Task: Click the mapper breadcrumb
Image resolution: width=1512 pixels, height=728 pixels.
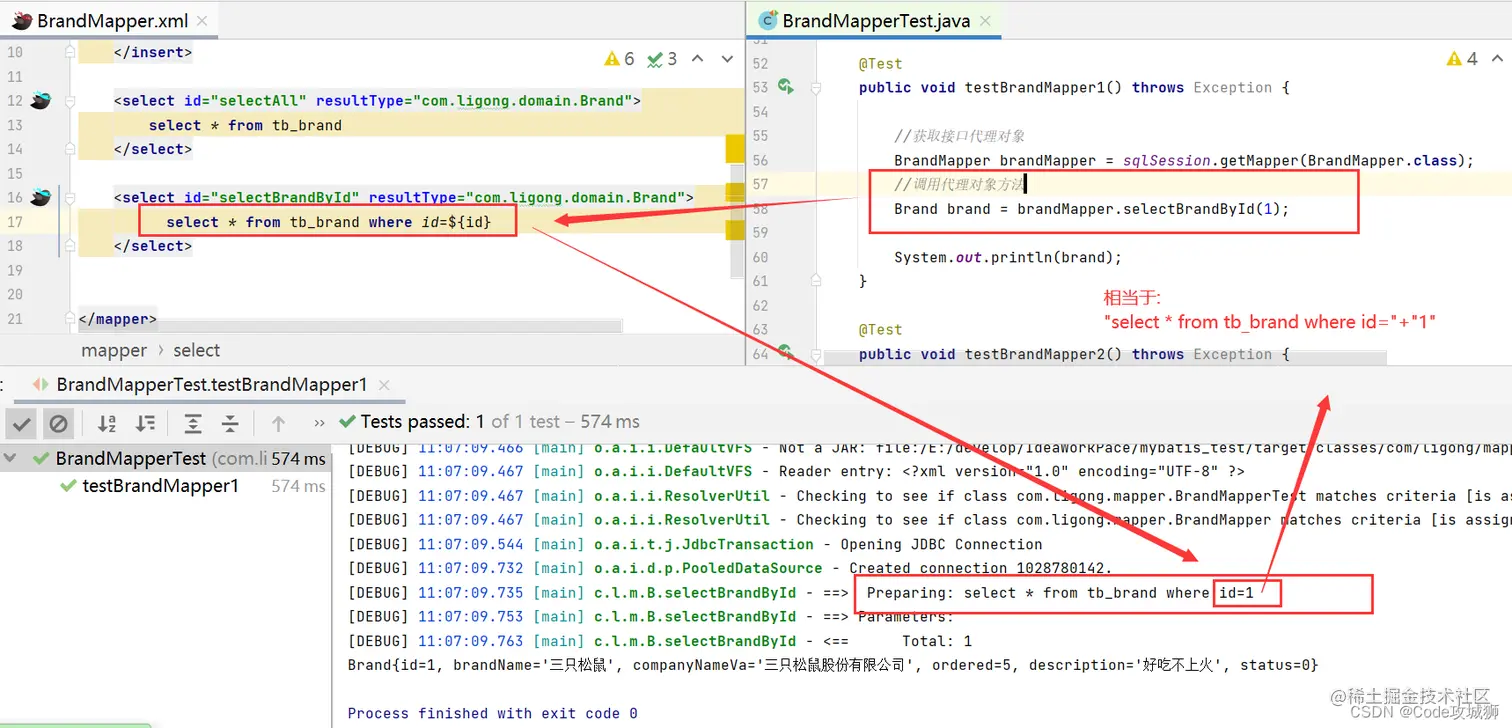Action: [114, 350]
